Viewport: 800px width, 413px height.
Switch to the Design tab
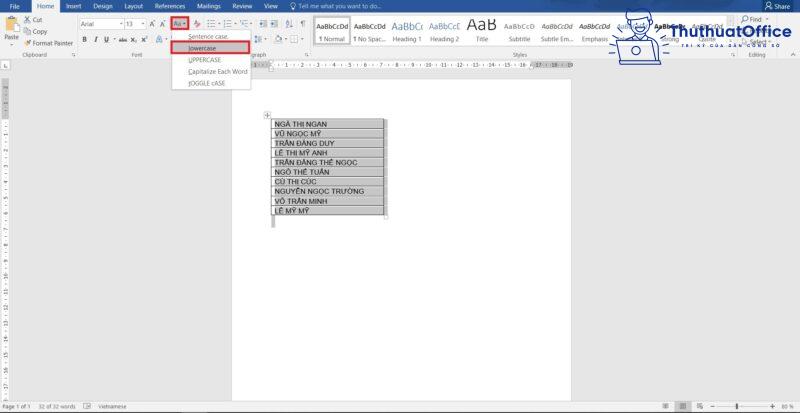click(103, 6)
